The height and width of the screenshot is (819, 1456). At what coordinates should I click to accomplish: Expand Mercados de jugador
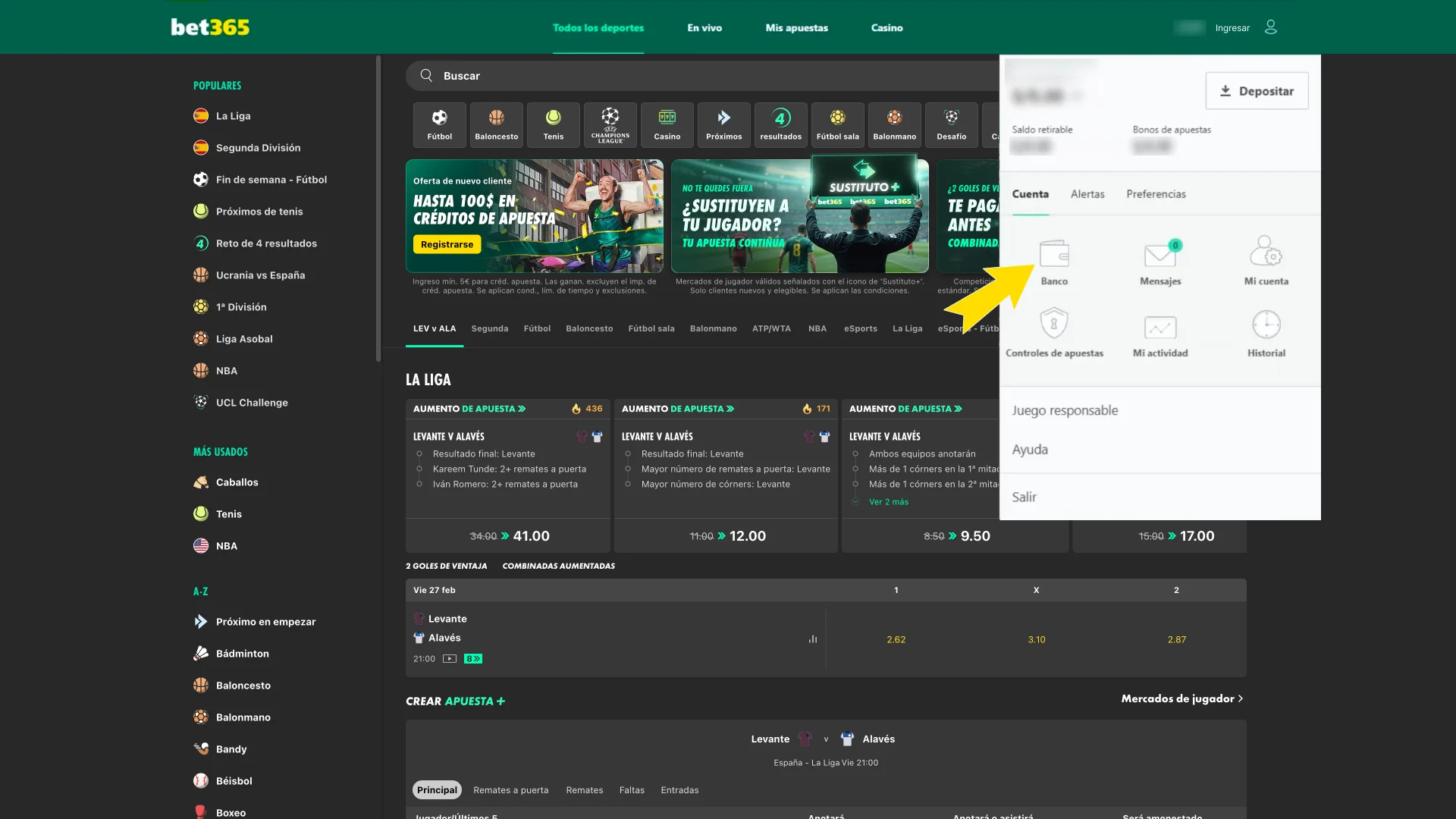pyautogui.click(x=1178, y=698)
